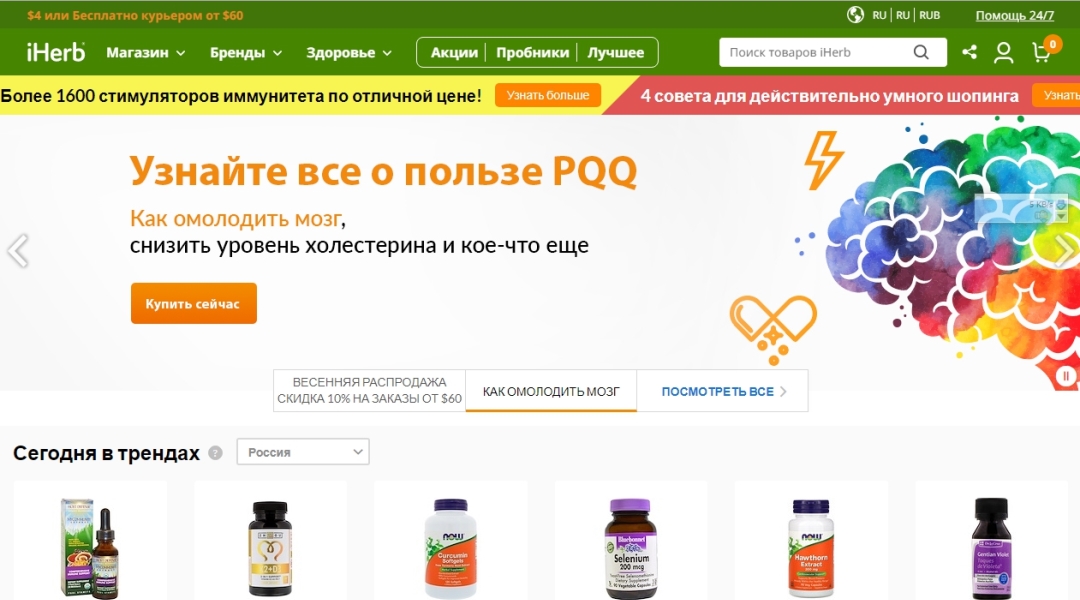Expand the Здоровье dropdown

tap(349, 52)
